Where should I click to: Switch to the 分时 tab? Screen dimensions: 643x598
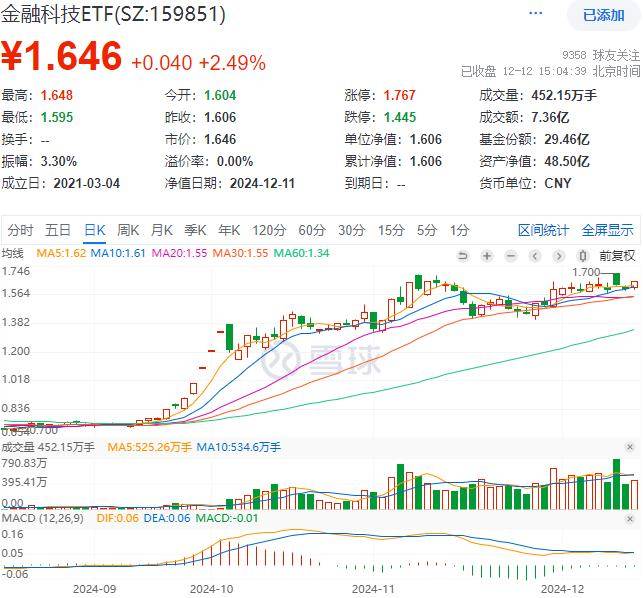20,230
